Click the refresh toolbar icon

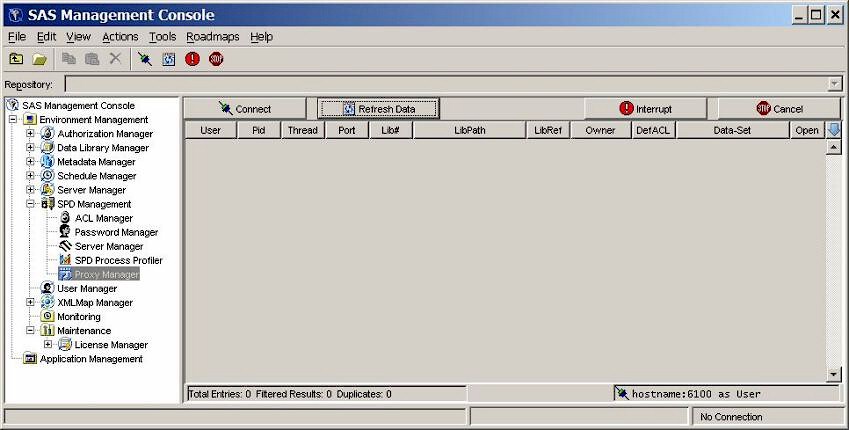coord(168,59)
